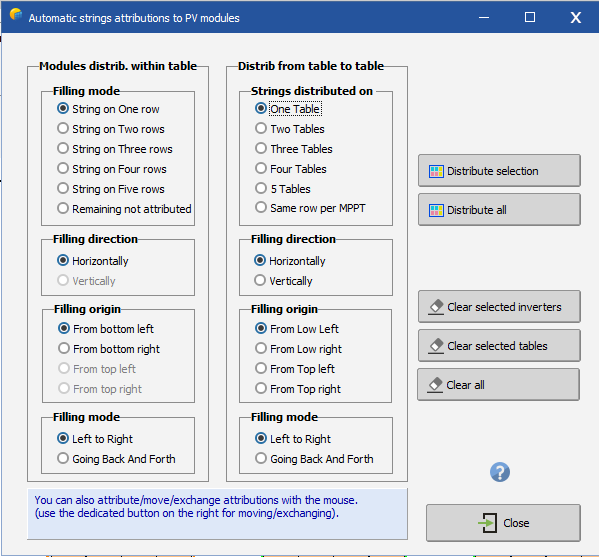Select Remaining not attributed filling mode

point(124,209)
